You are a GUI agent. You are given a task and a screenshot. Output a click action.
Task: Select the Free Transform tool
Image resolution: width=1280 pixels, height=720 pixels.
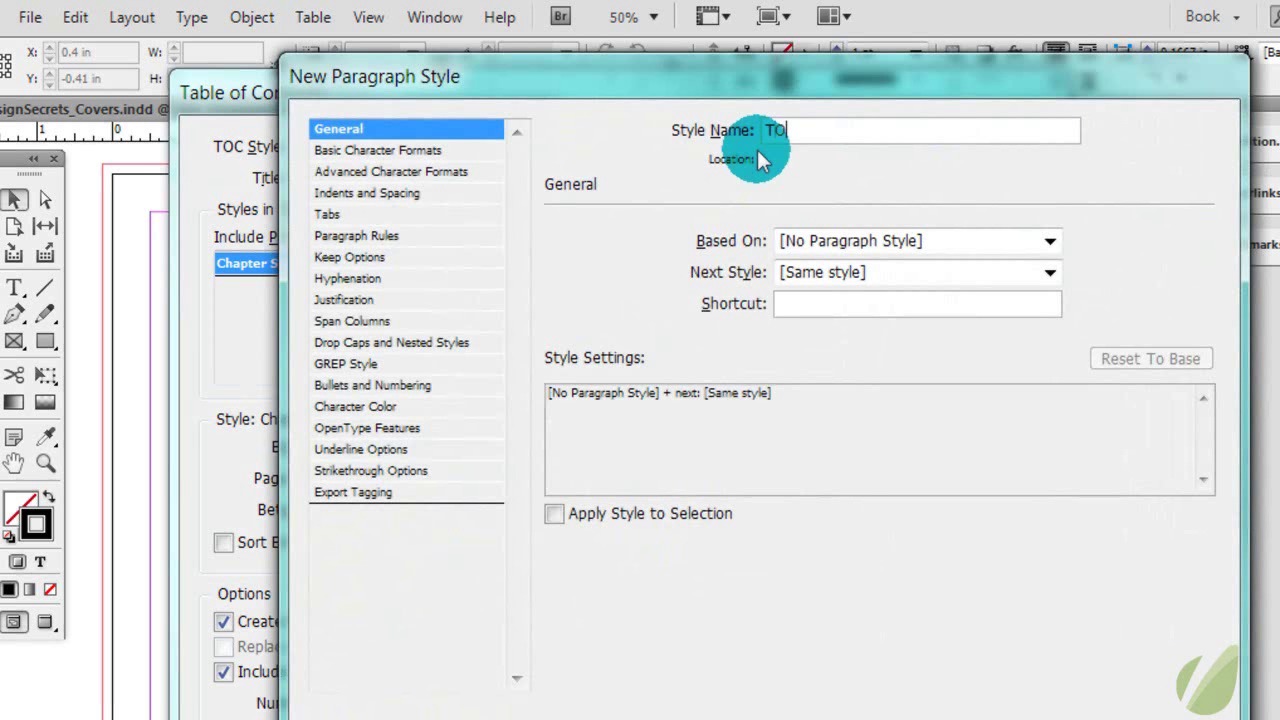(45, 375)
